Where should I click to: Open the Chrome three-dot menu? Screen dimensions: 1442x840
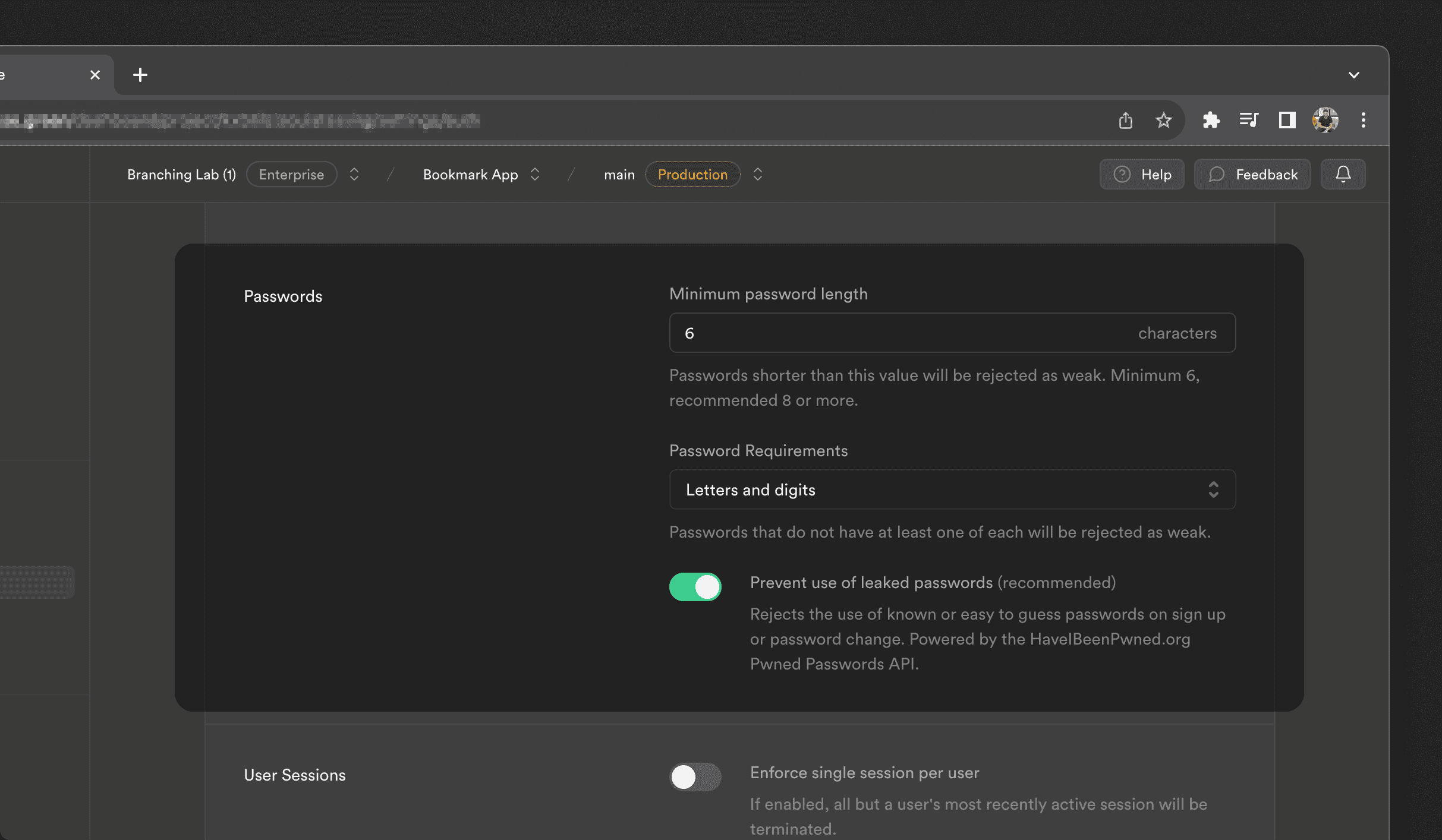1363,121
